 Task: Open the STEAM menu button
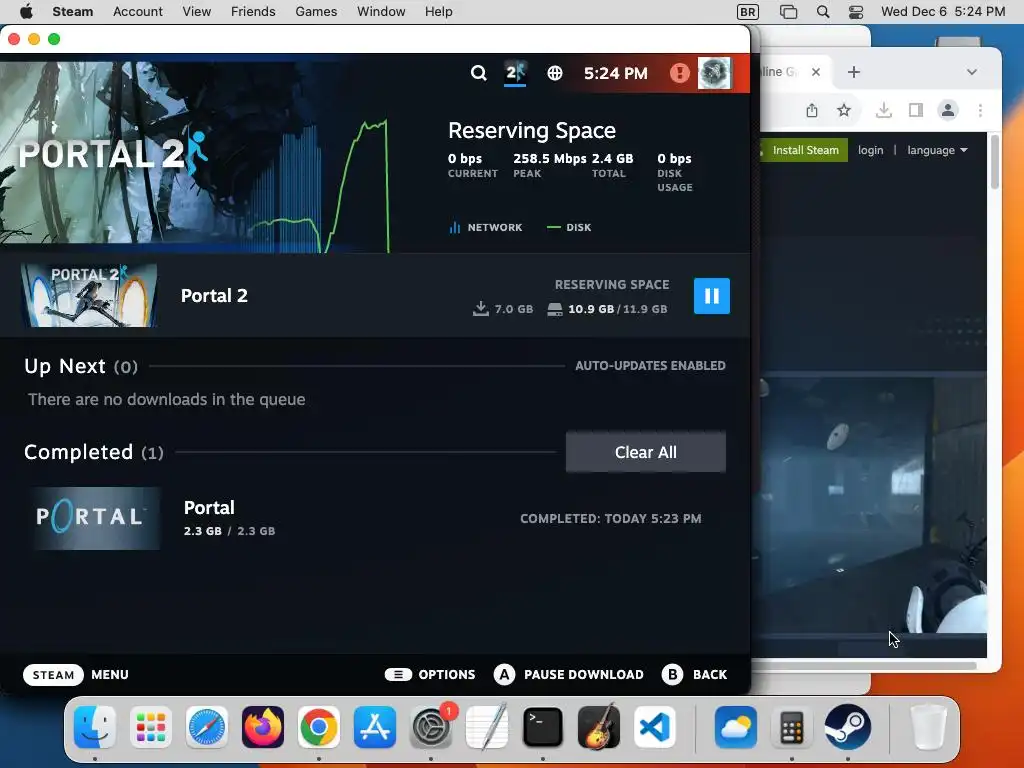point(54,675)
